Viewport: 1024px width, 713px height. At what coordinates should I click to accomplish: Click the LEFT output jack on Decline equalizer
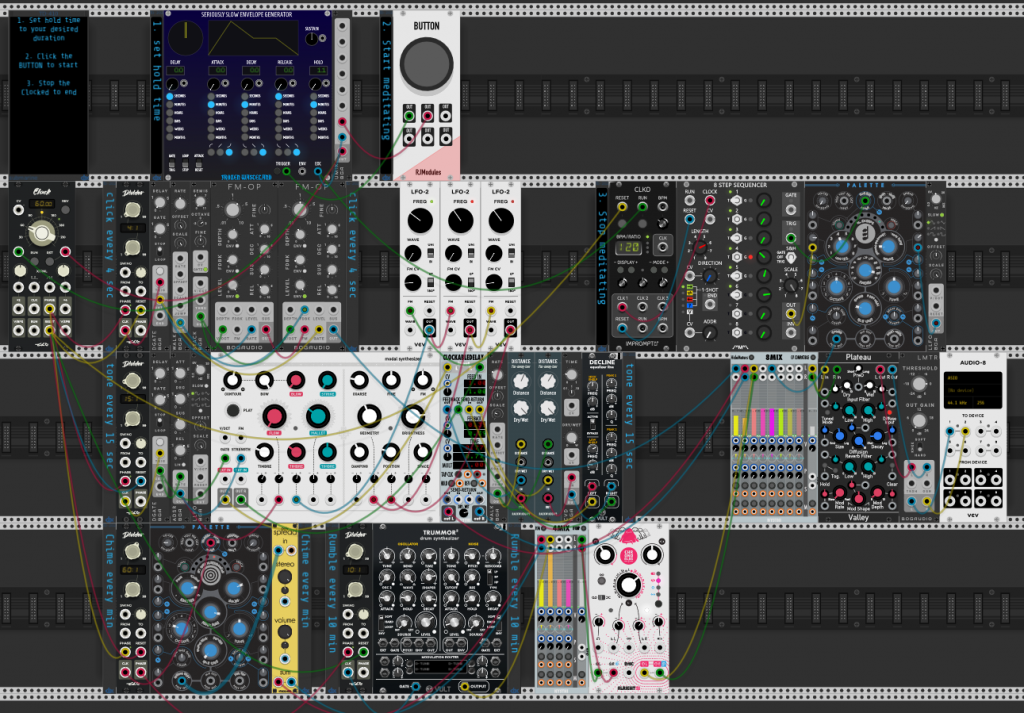pos(592,501)
